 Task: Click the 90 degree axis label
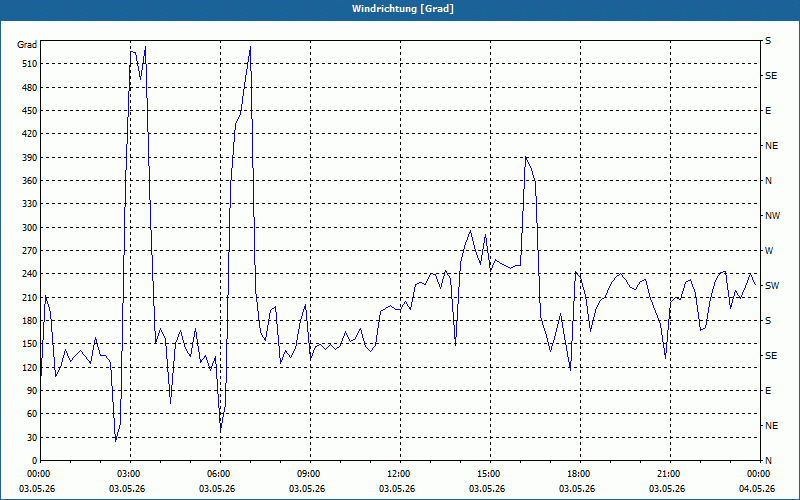pyautogui.click(x=31, y=391)
